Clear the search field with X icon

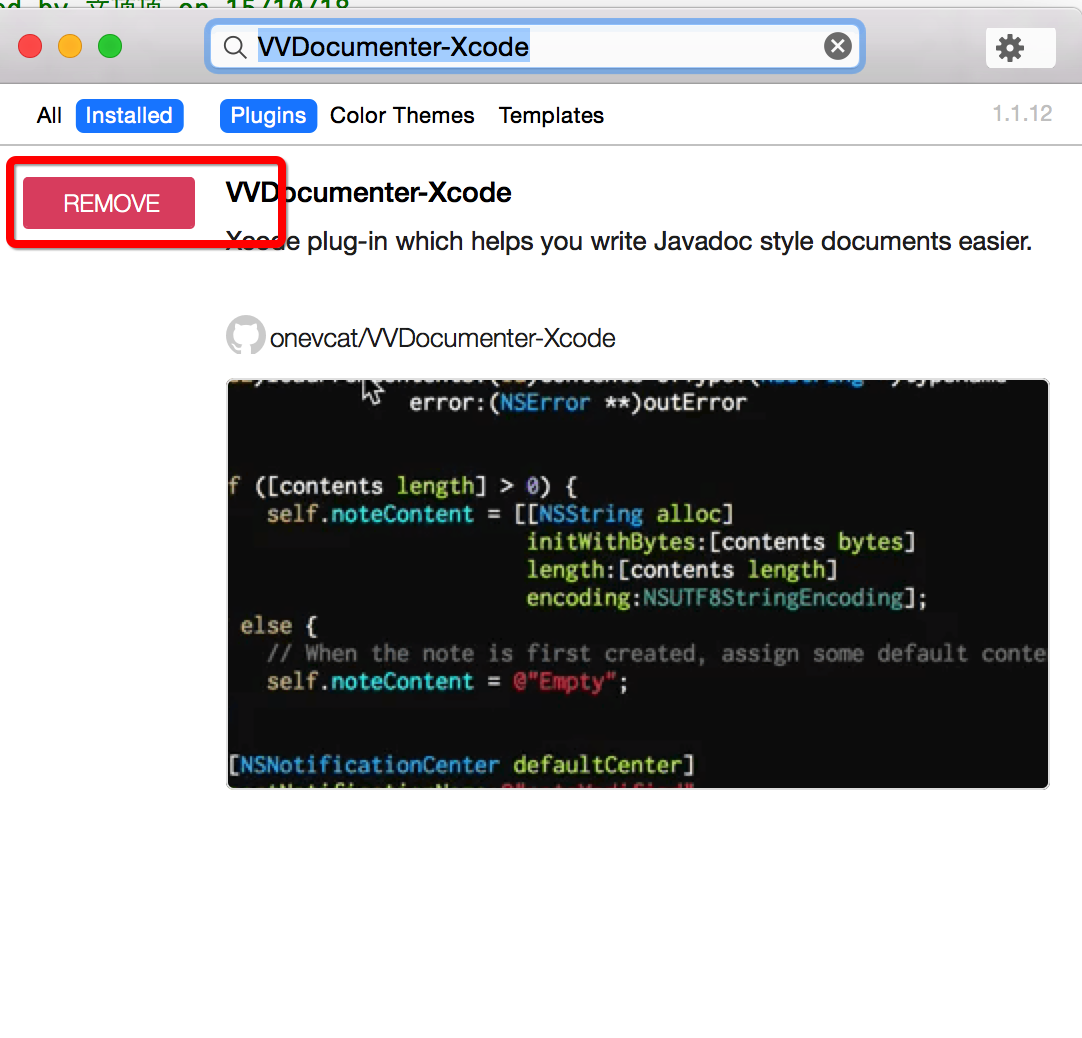pos(837,46)
